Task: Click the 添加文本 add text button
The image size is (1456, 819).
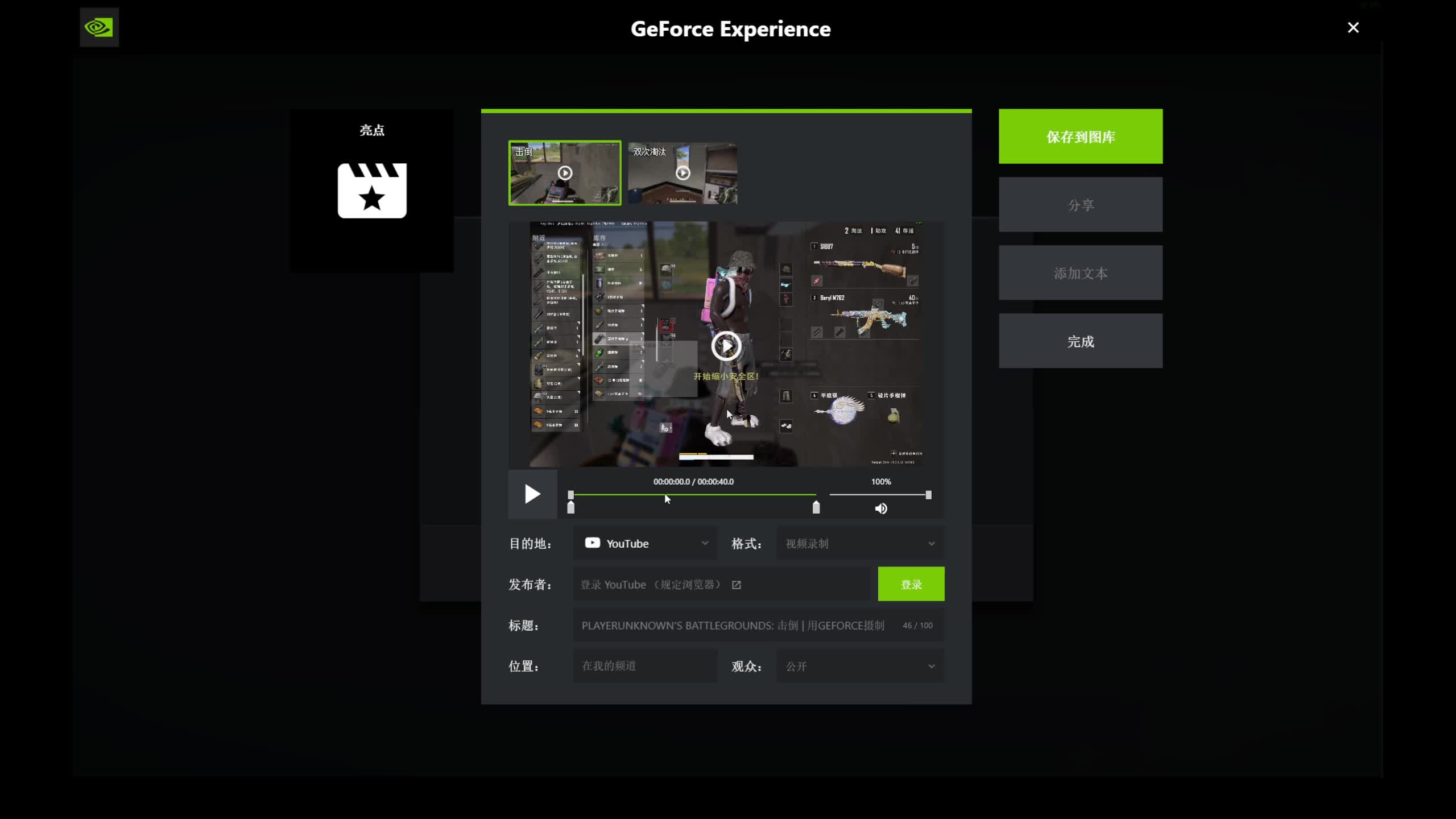Action: [x=1080, y=273]
